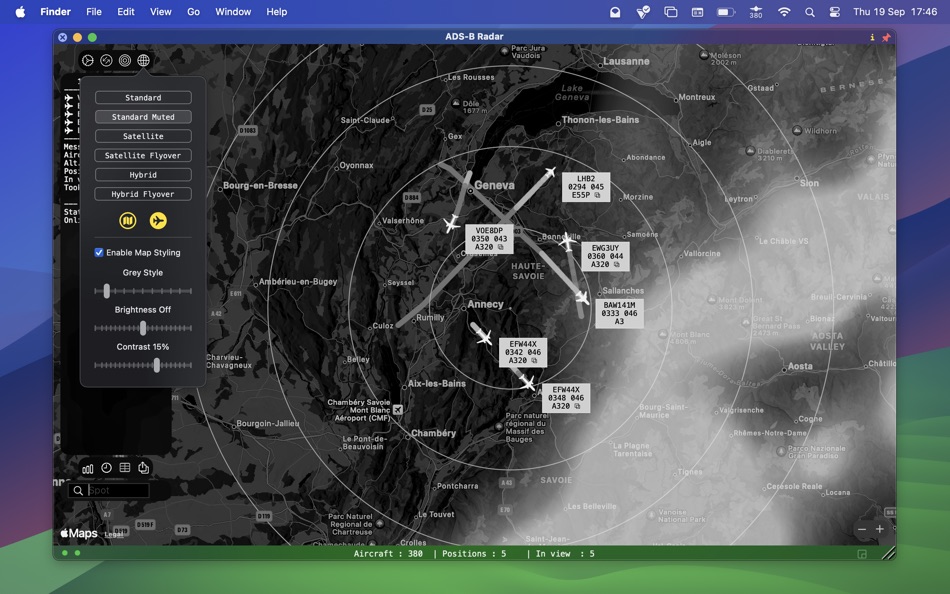Click the yellow airplane icon in the styling panel
This screenshot has height=594, width=950.
158,220
